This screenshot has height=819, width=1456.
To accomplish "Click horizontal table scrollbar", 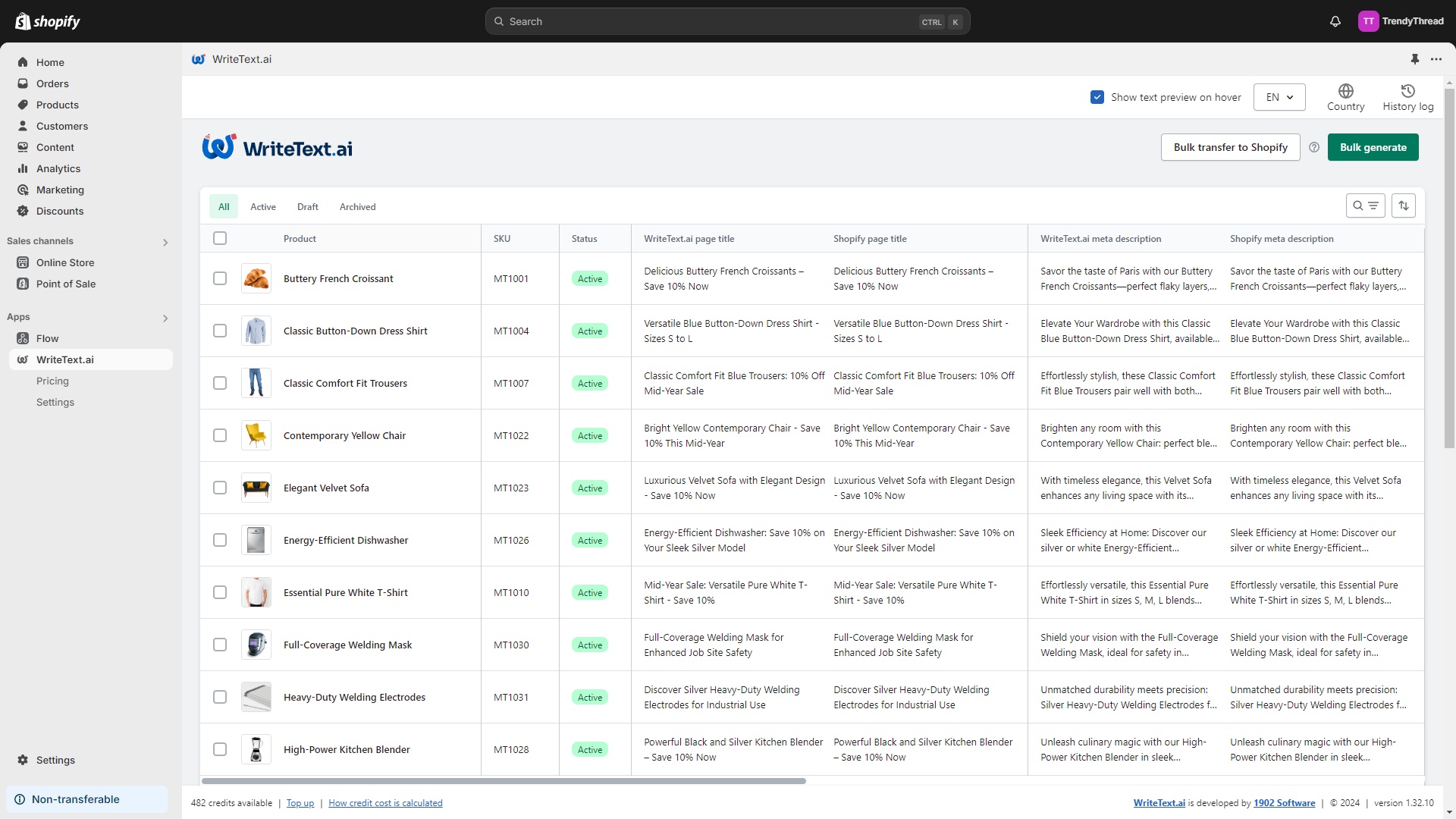I will pyautogui.click(x=504, y=780).
